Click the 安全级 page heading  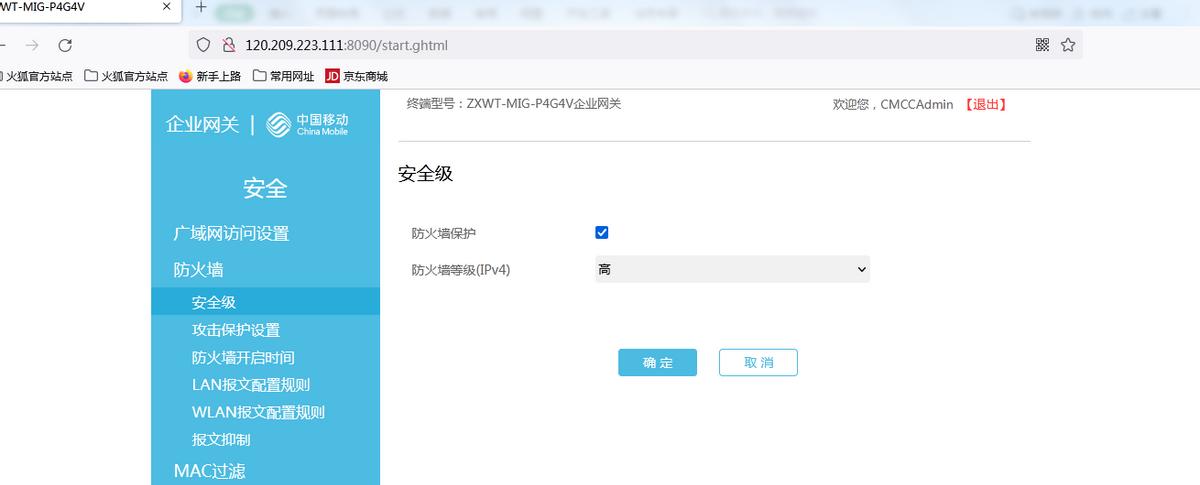click(425, 173)
